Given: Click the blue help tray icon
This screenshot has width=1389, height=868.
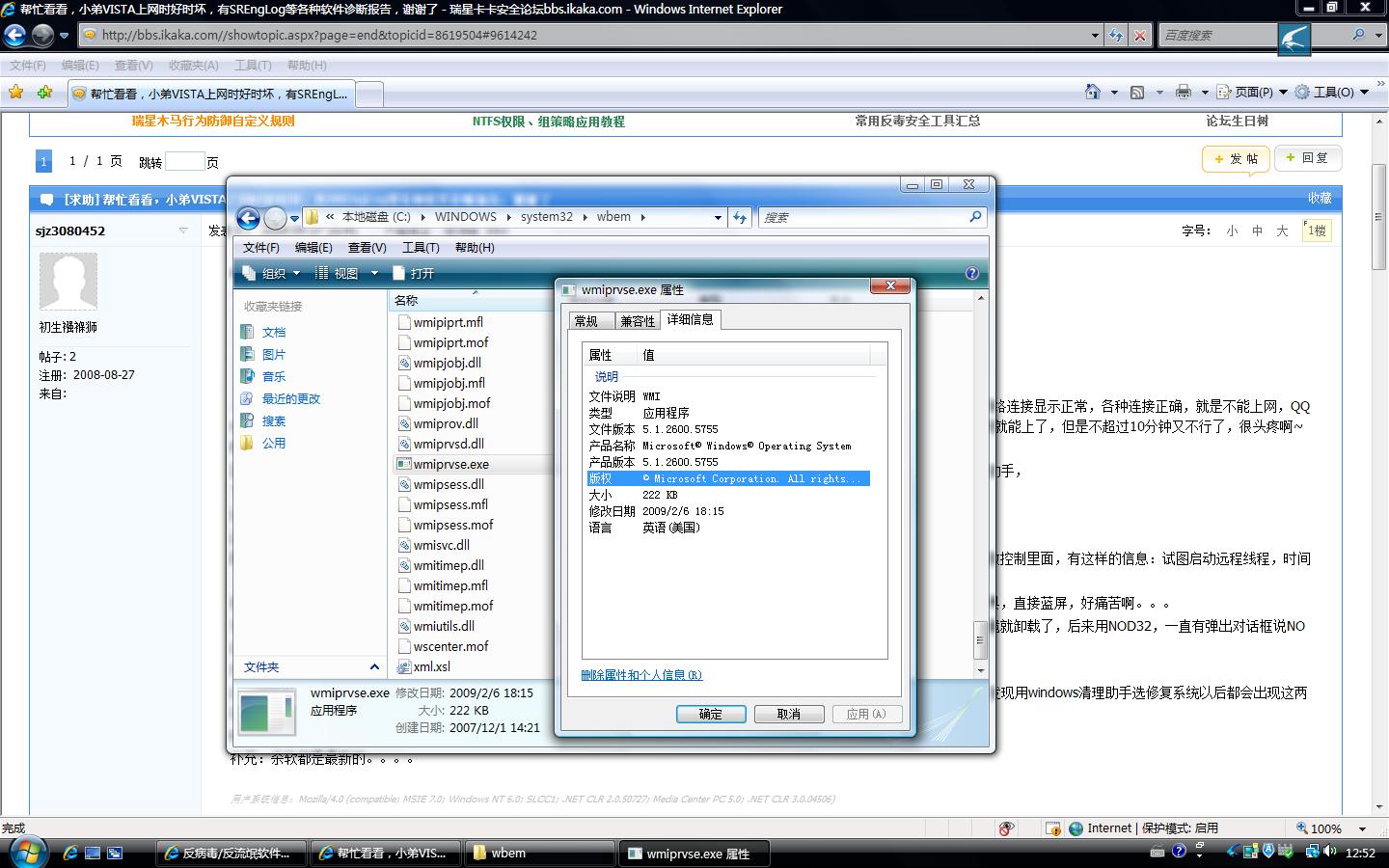Looking at the screenshot, I should [x=1179, y=852].
